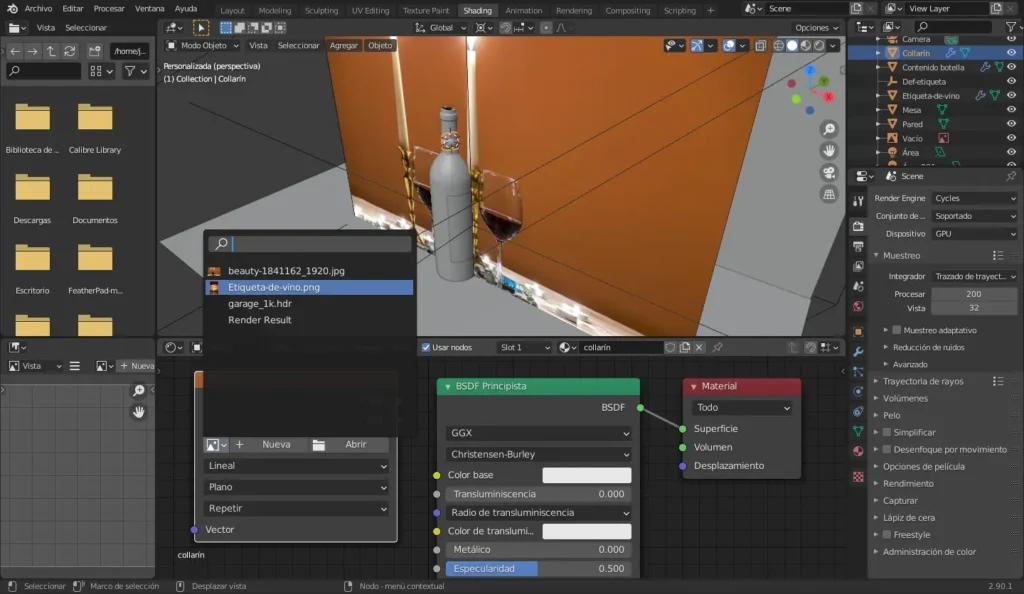The height and width of the screenshot is (594, 1024).
Task: Switch viewport to solid shading
Action: pyautogui.click(x=792, y=46)
